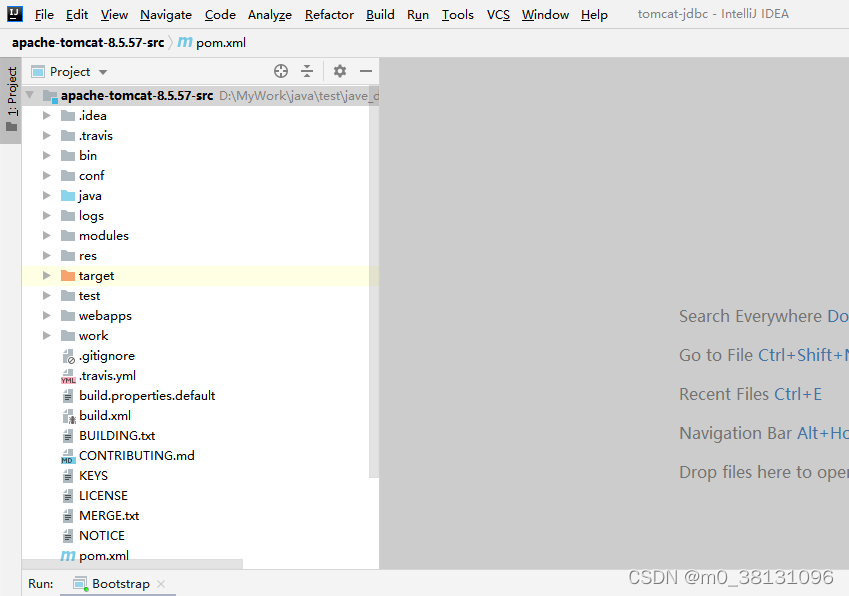The width and height of the screenshot is (849, 596).
Task: Expand the work folder arrow
Action: [47, 336]
